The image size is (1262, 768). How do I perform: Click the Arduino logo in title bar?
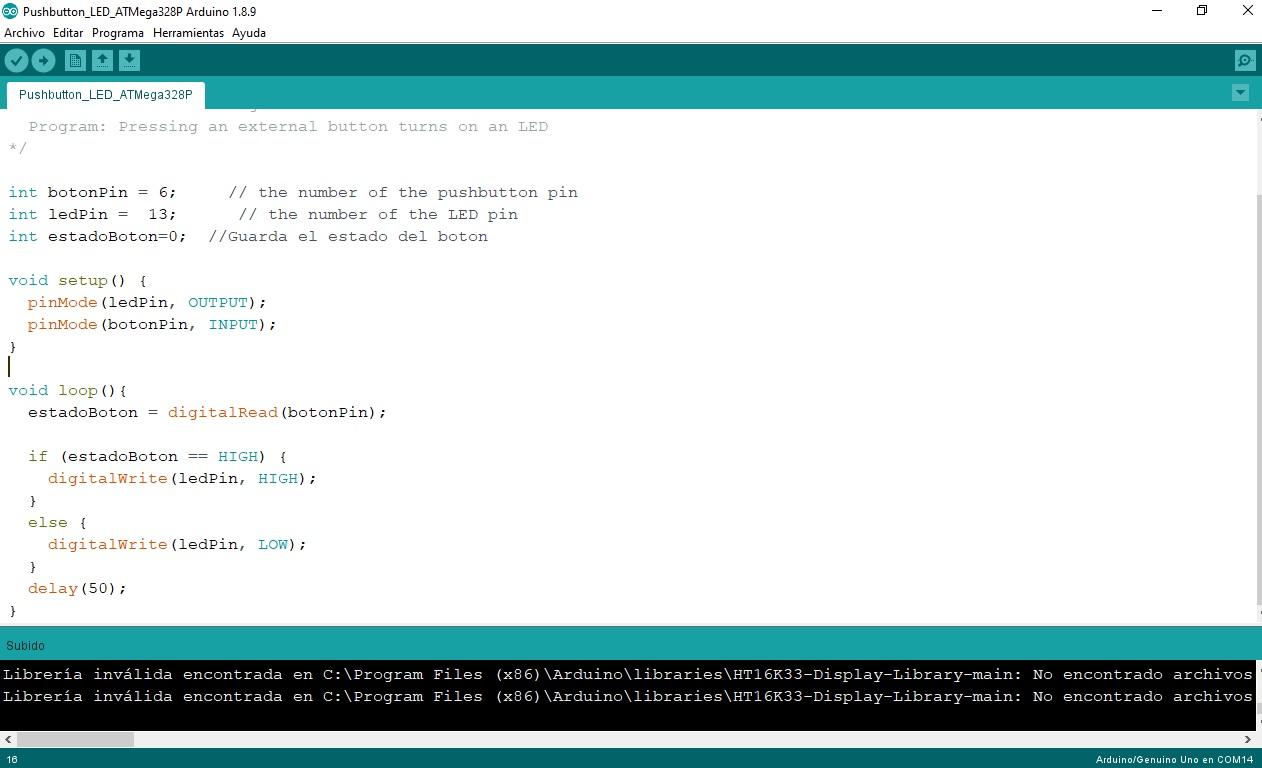click(x=10, y=11)
